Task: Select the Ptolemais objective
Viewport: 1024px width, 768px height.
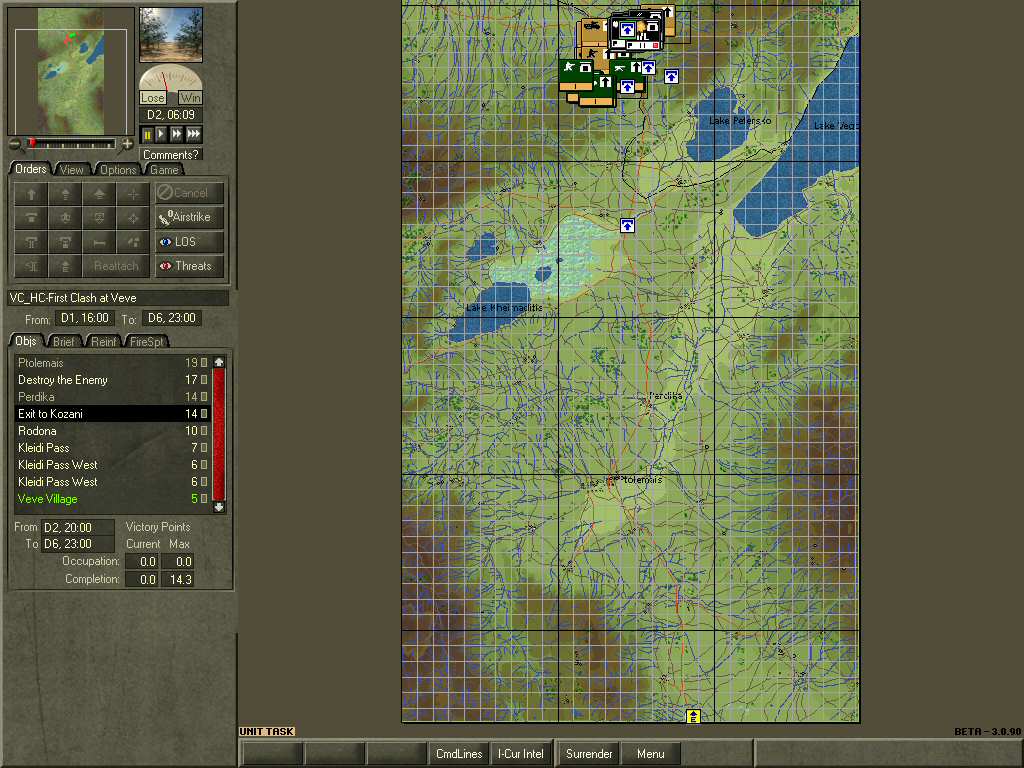Action: pos(112,362)
